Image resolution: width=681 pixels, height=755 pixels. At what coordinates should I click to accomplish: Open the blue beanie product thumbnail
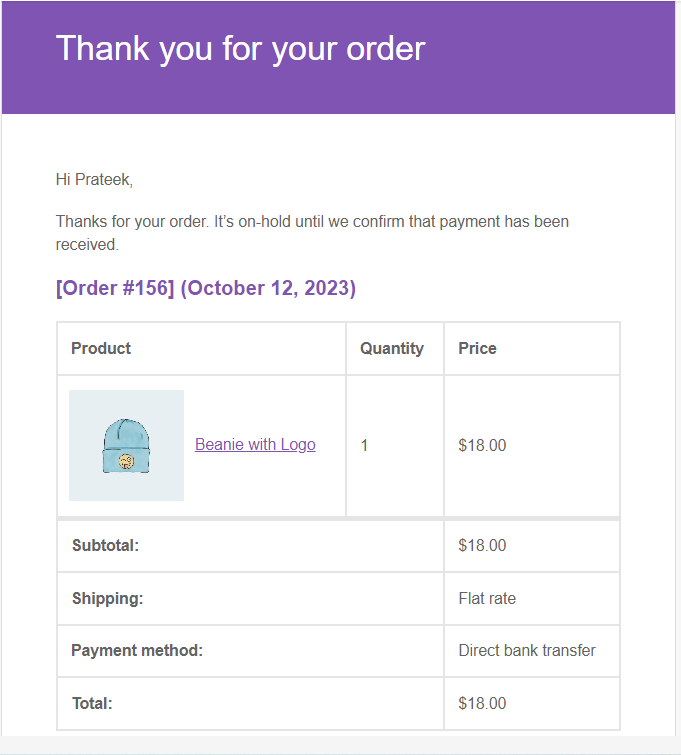(x=126, y=446)
